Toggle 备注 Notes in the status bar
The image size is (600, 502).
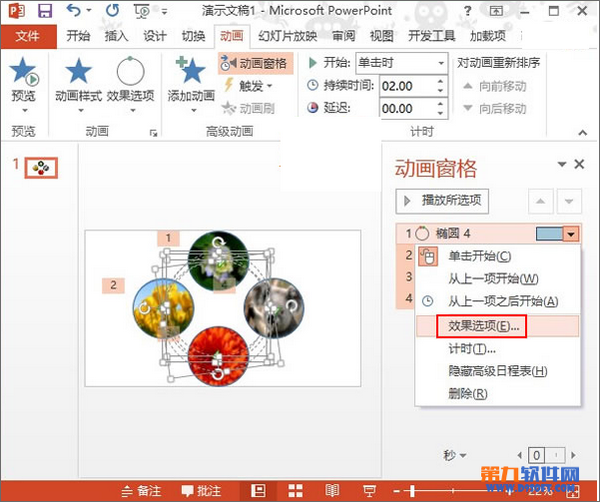pyautogui.click(x=142, y=491)
